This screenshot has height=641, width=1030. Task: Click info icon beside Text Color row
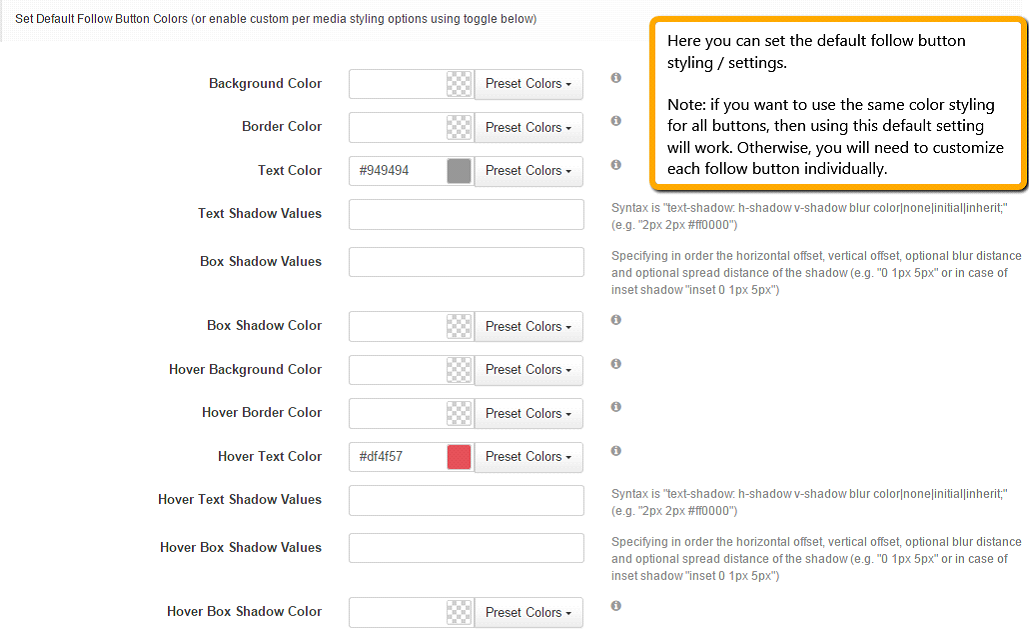point(616,165)
